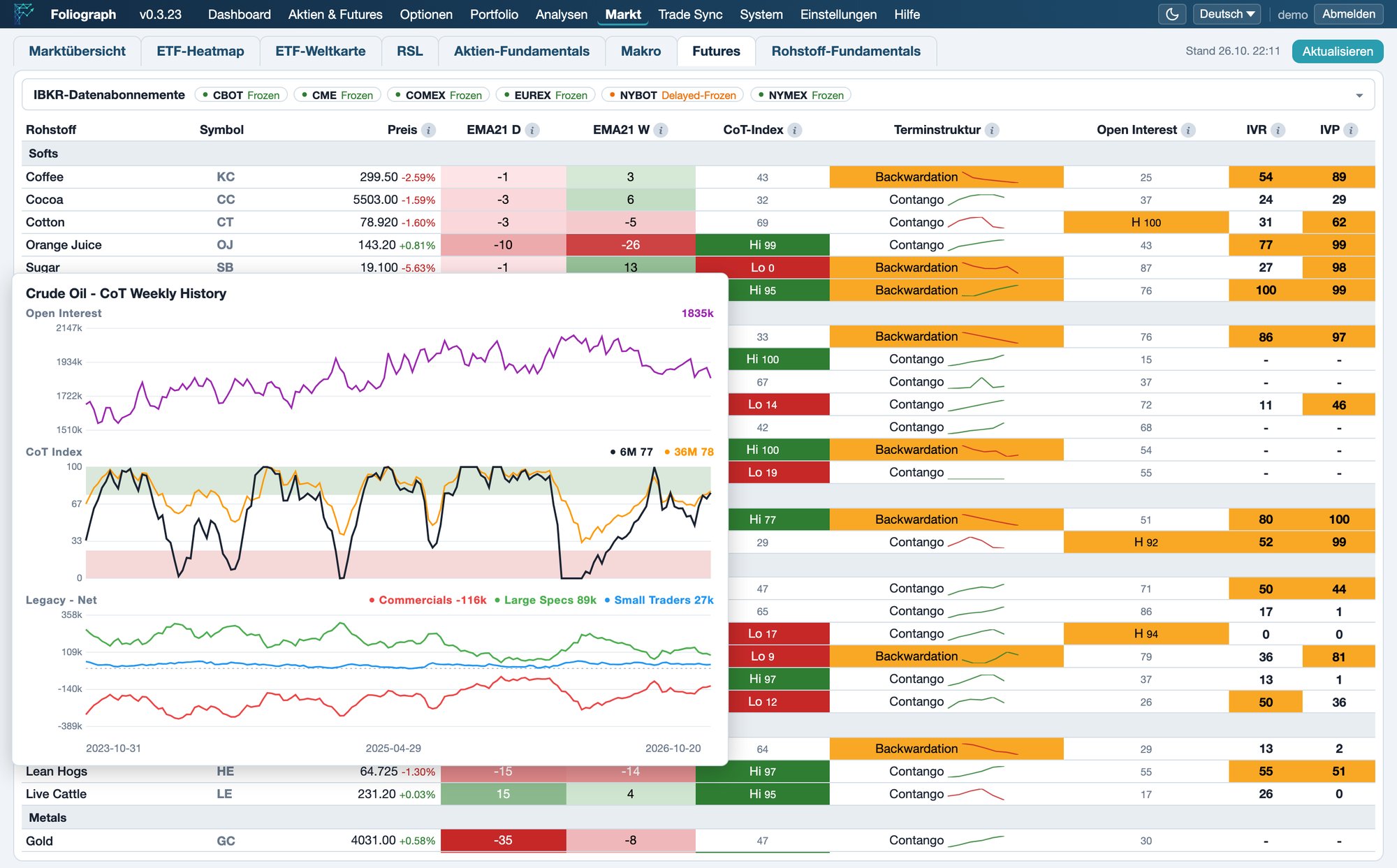
Task: Click the Foliograph logo icon
Action: 24,13
